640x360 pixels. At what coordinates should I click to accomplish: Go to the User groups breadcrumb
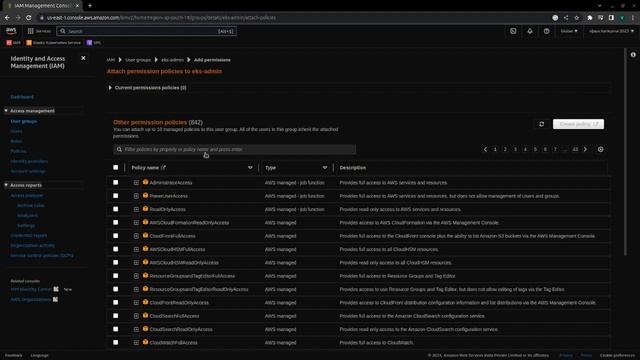point(138,60)
